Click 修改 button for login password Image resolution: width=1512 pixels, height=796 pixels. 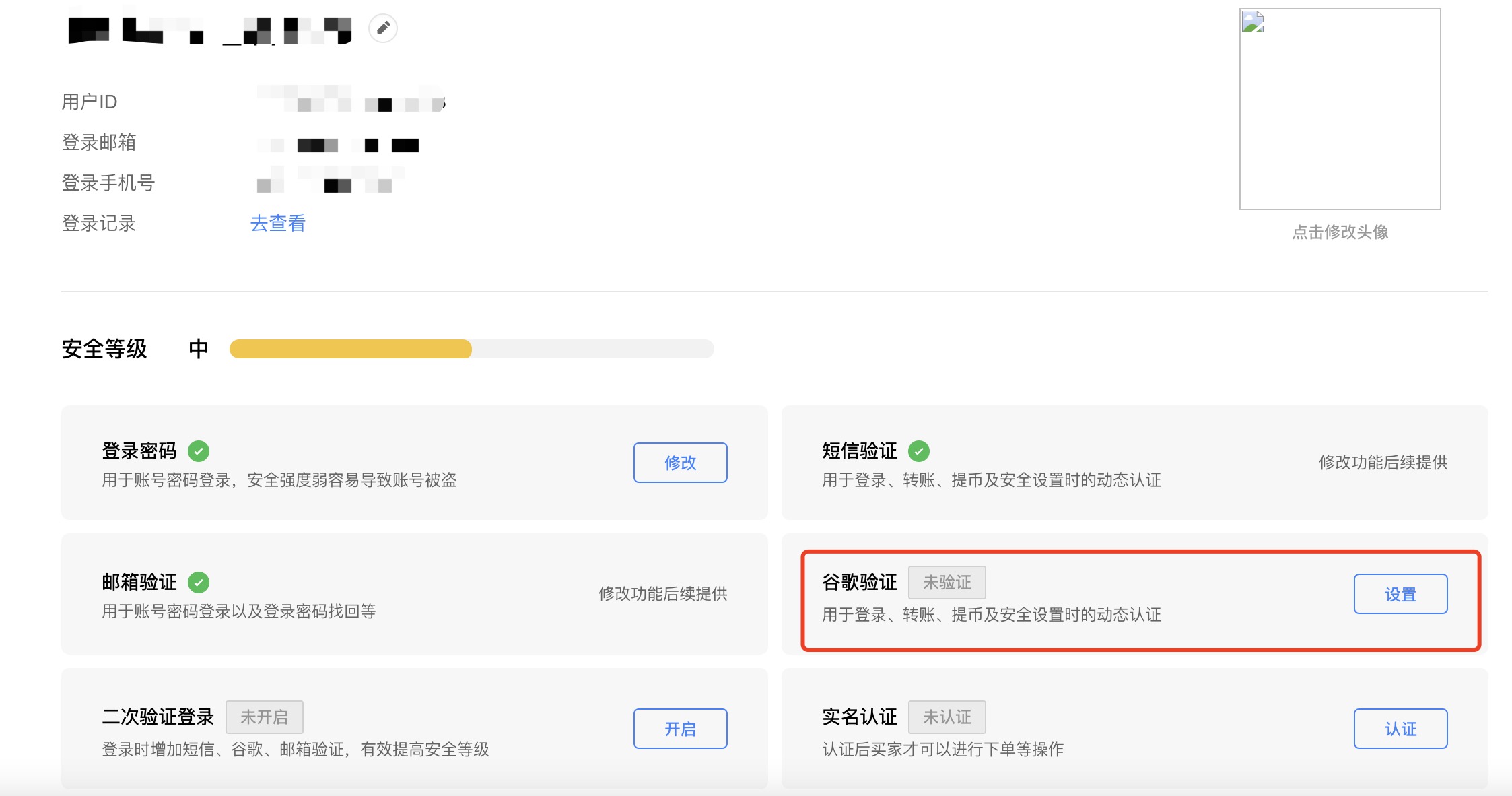click(x=680, y=463)
